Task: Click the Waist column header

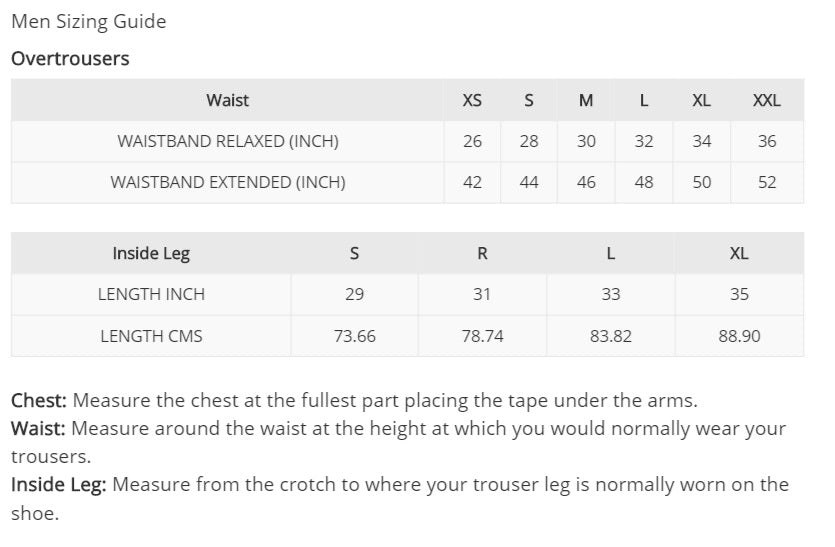Action: point(227,100)
